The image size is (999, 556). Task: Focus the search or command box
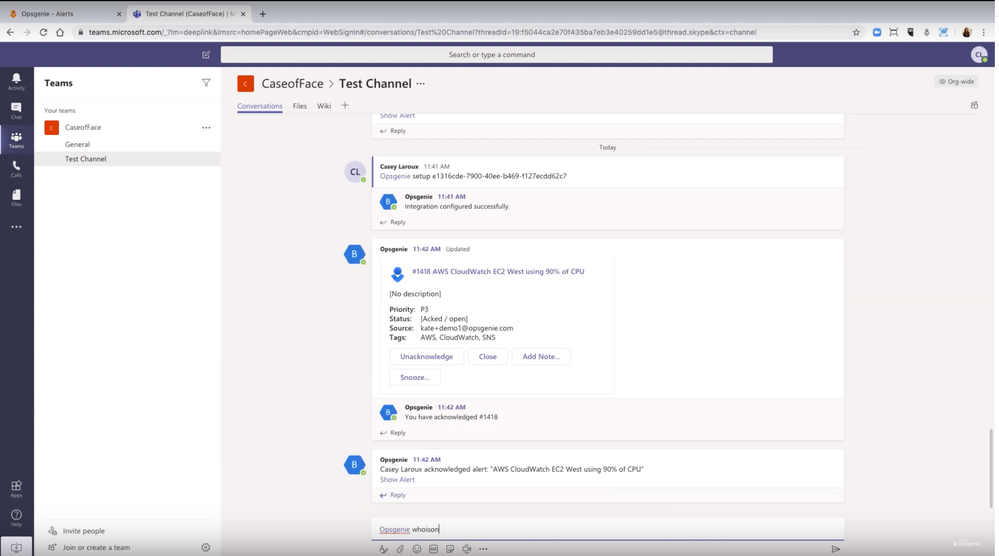(496, 55)
